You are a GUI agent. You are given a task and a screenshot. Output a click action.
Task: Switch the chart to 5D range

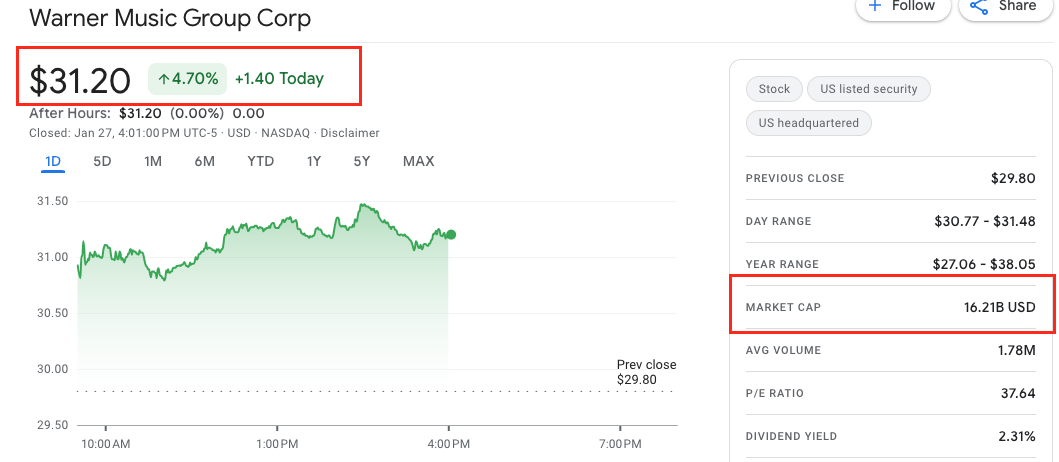[x=102, y=161]
